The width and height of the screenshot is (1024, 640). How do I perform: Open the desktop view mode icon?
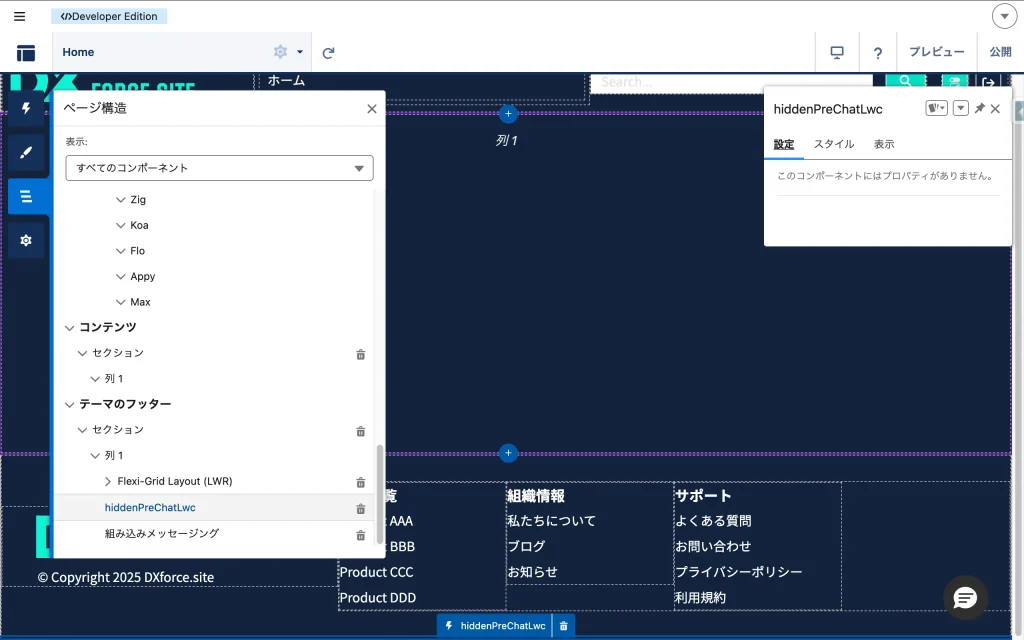pyautogui.click(x=837, y=53)
